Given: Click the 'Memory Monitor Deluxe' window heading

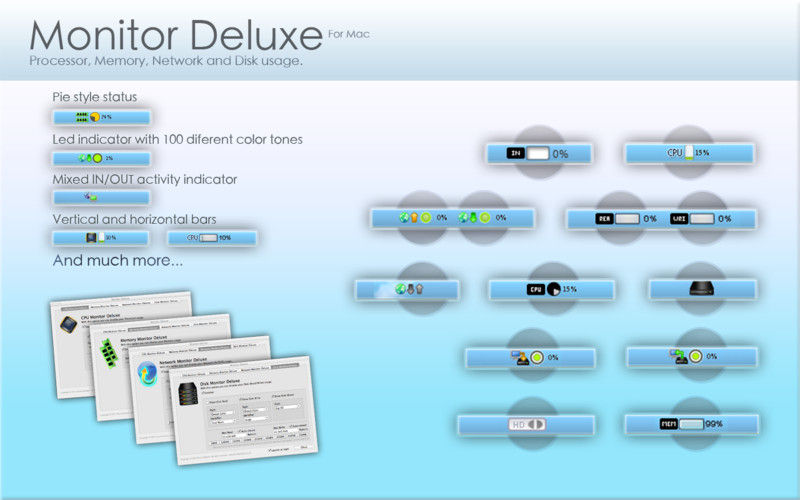Looking at the screenshot, I should coord(143,338).
